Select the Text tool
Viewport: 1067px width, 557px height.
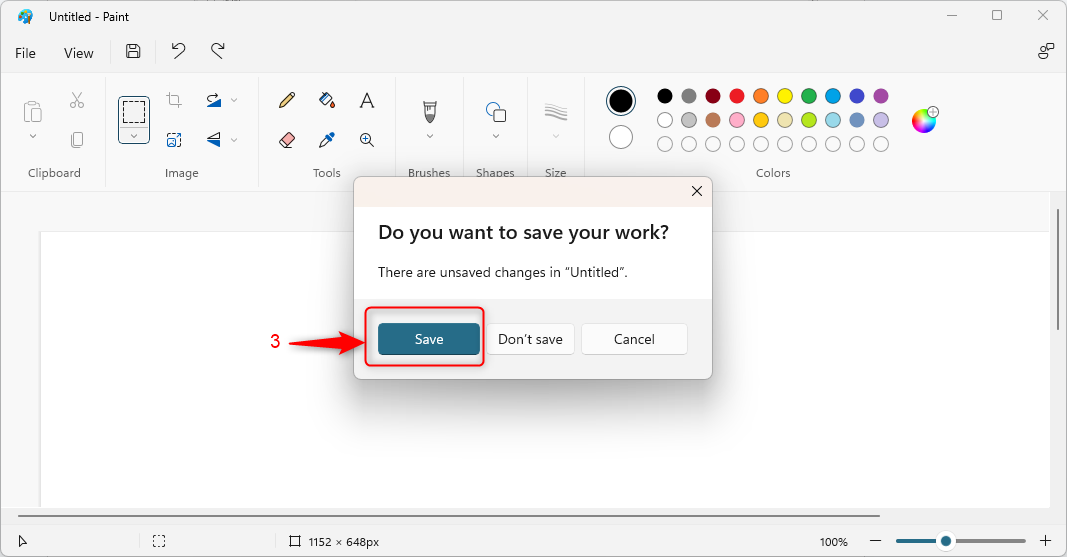[367, 101]
